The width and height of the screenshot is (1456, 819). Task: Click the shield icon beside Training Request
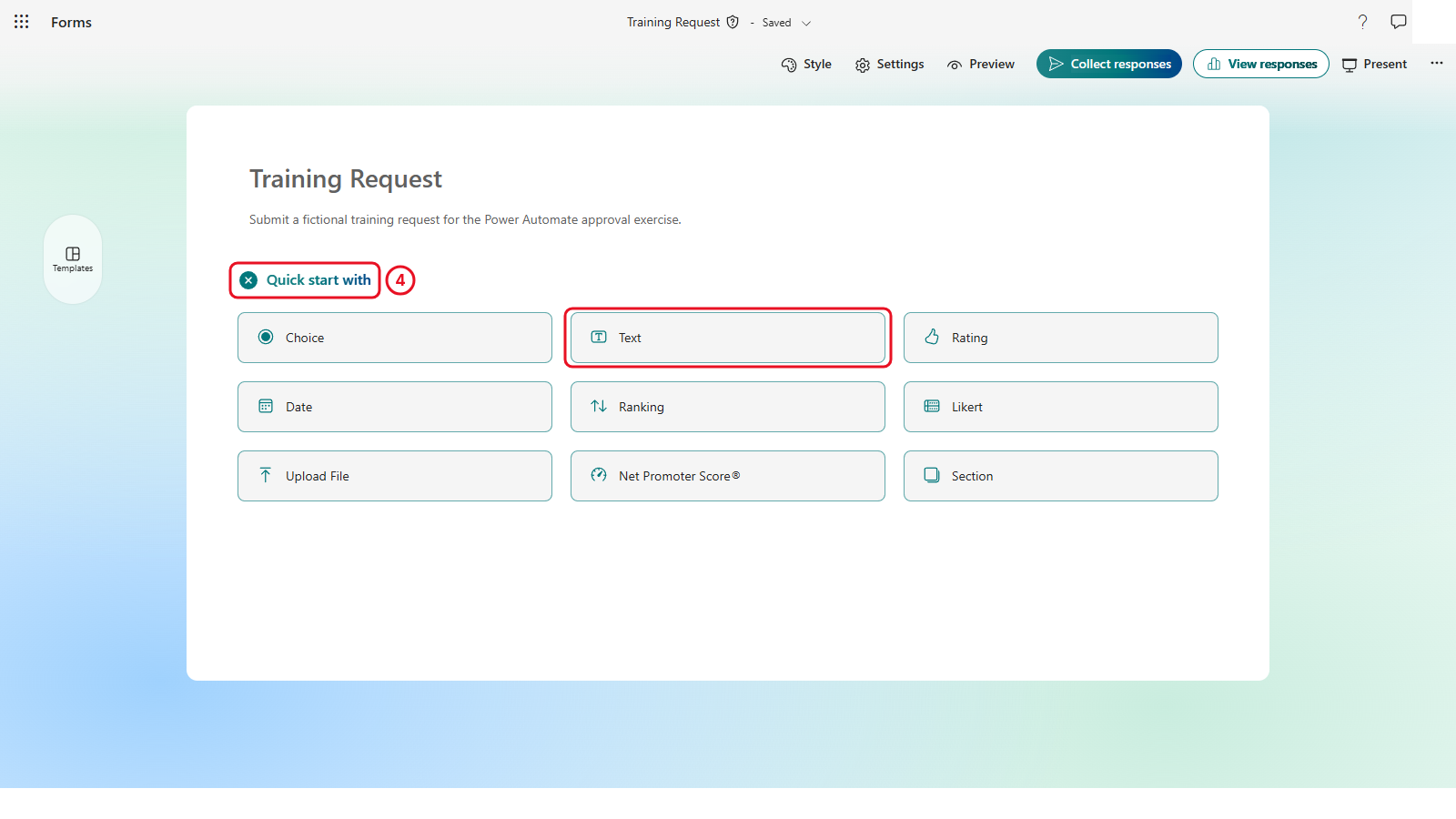pyautogui.click(x=733, y=22)
